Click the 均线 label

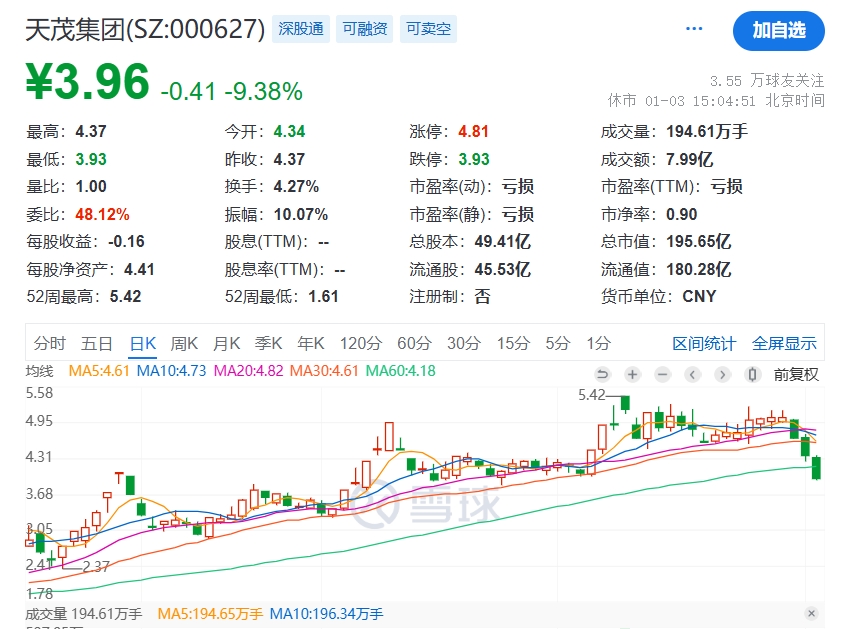(x=39, y=372)
